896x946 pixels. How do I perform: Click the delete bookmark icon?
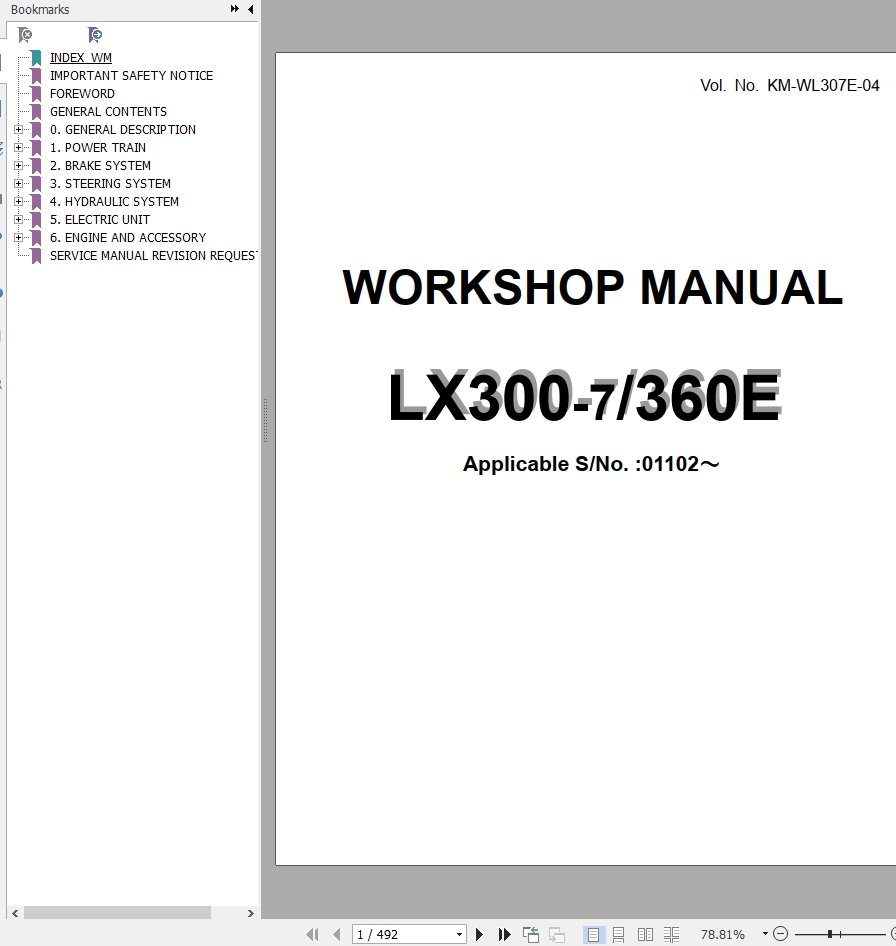25,35
